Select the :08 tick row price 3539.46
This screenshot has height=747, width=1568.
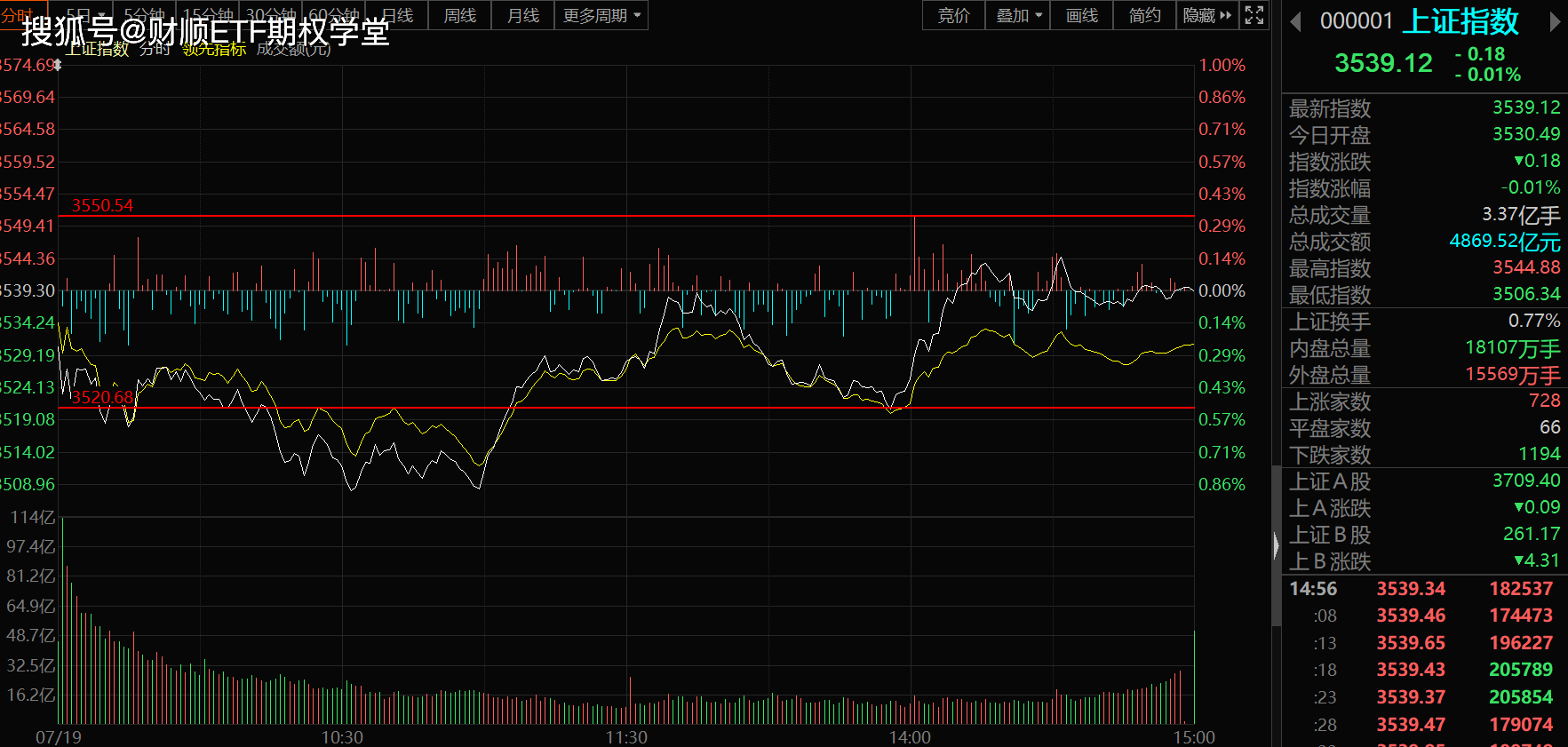tap(1411, 616)
